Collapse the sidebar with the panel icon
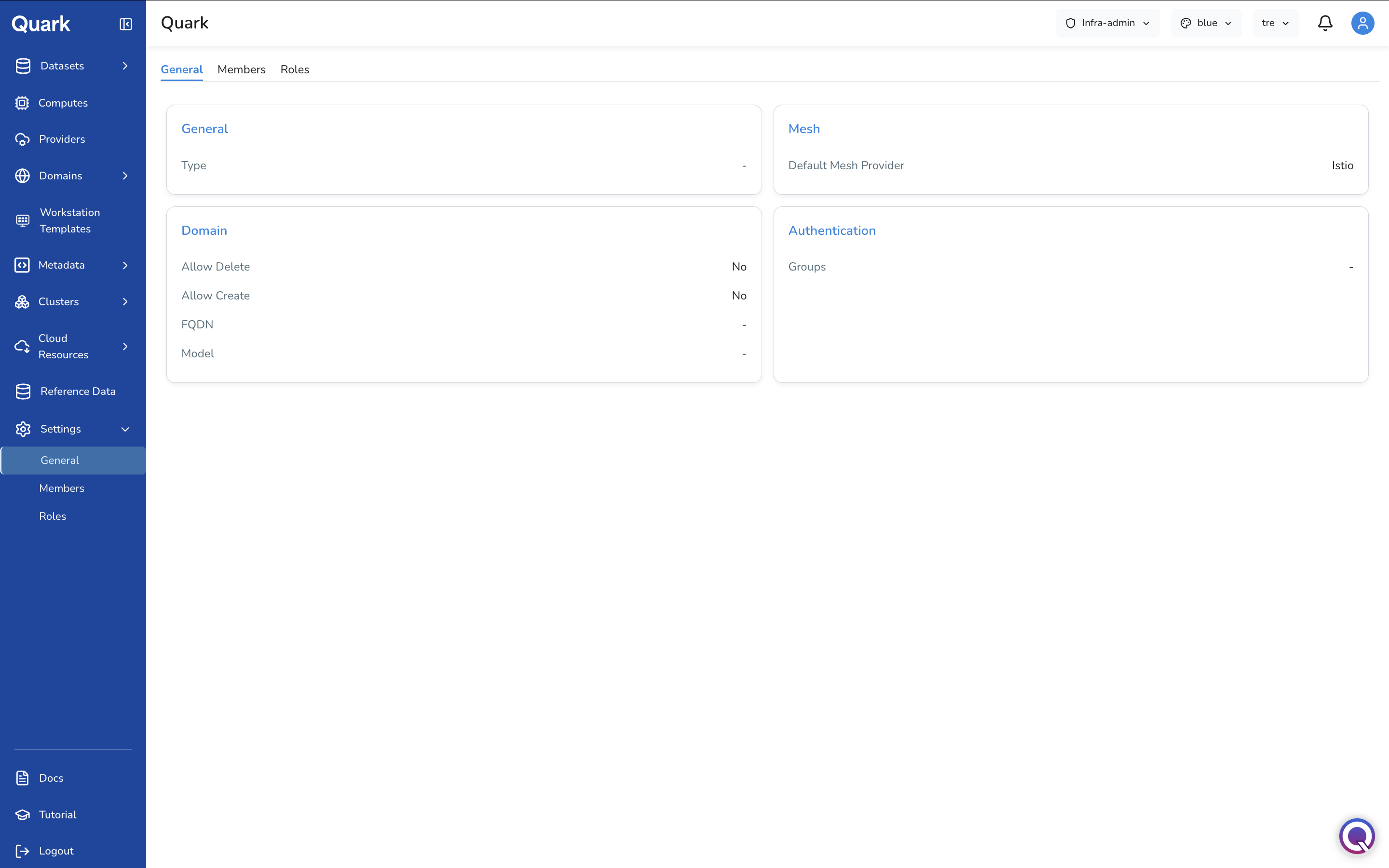 point(126,24)
